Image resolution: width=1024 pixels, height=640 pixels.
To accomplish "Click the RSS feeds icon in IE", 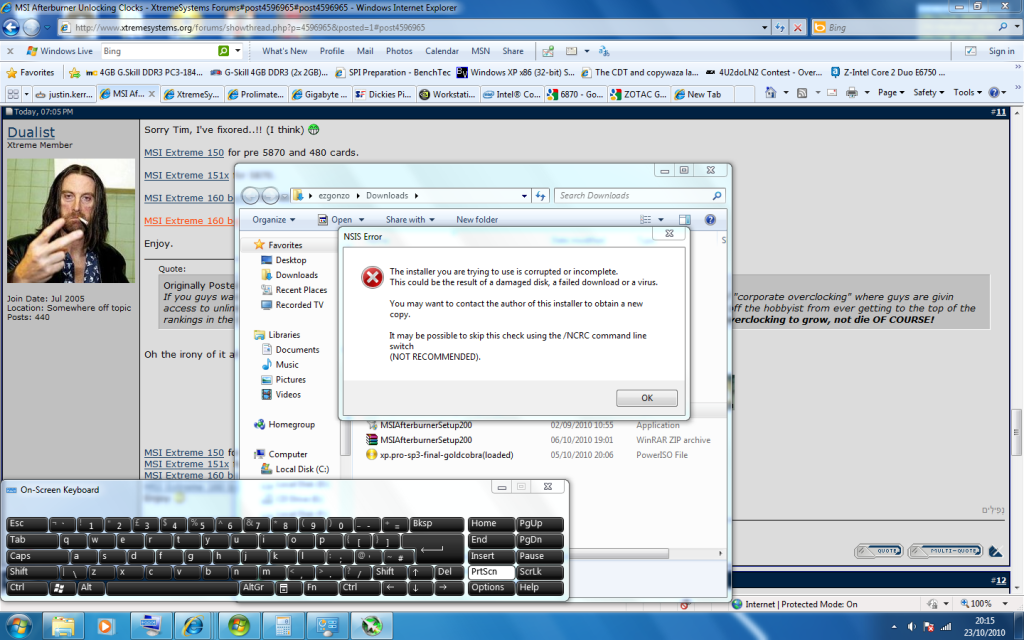I will point(803,93).
